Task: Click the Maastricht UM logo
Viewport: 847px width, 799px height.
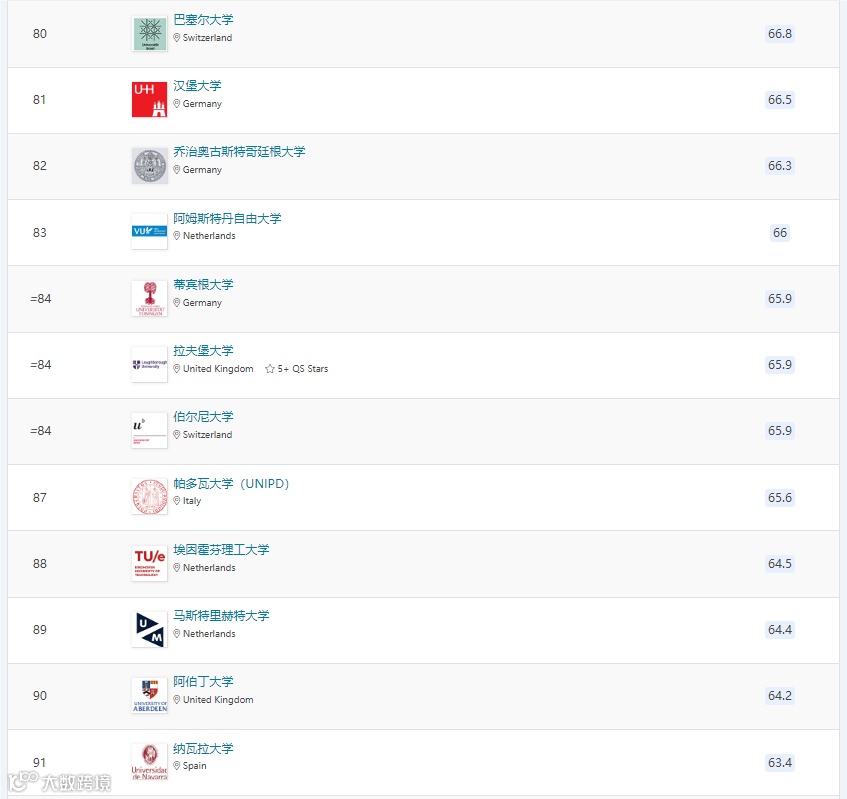Action: pyautogui.click(x=150, y=629)
